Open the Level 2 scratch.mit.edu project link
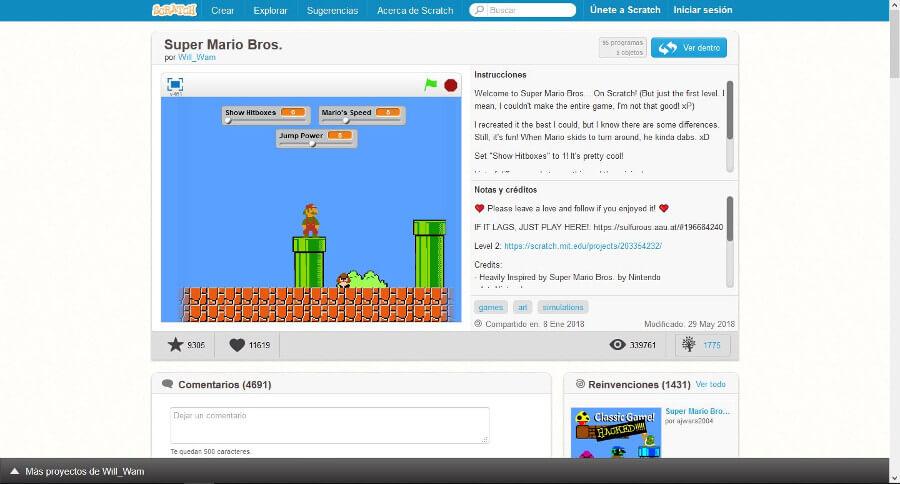The width and height of the screenshot is (900, 484). click(x=583, y=246)
